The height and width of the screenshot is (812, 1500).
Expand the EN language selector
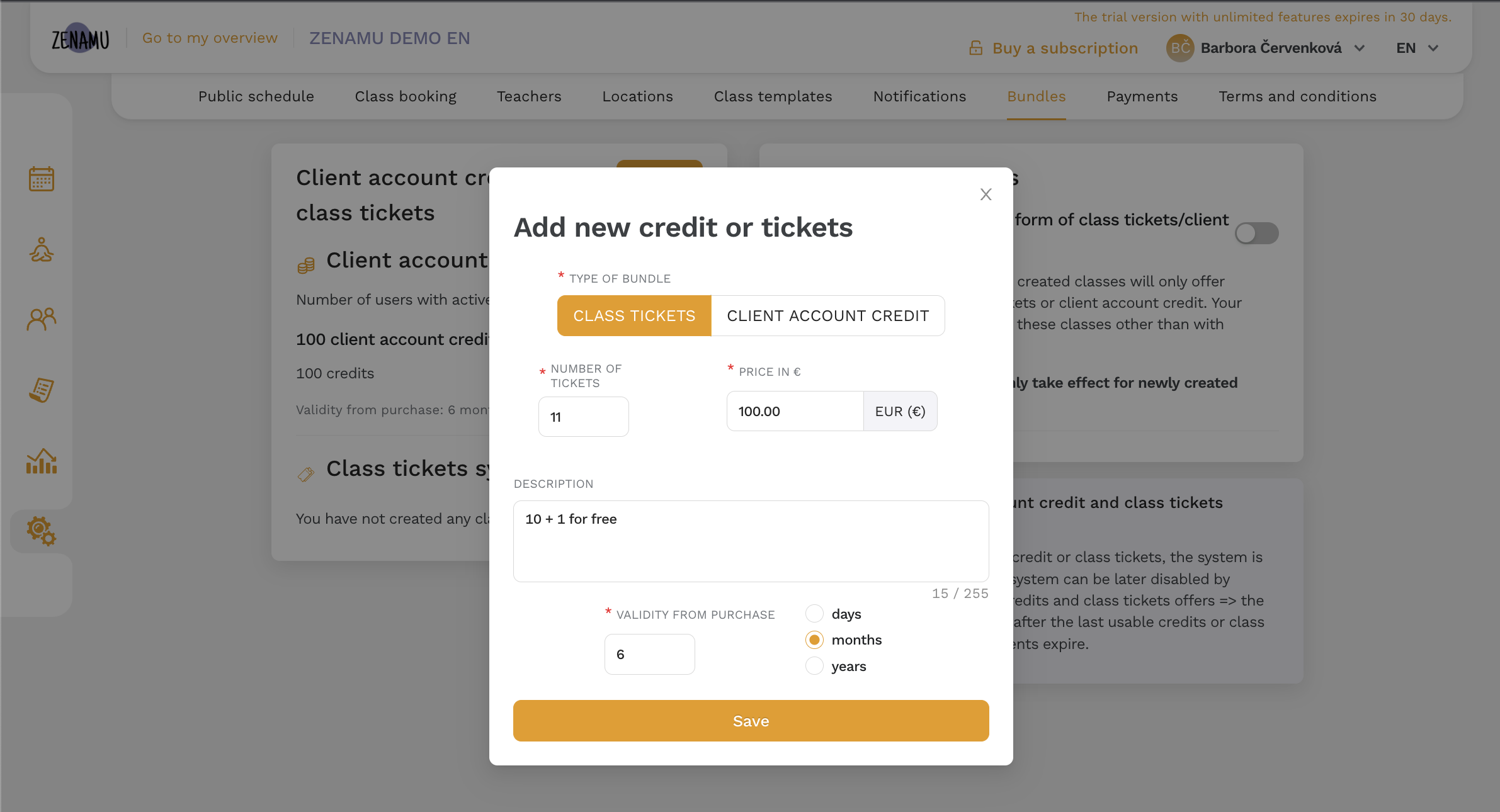(x=1419, y=48)
